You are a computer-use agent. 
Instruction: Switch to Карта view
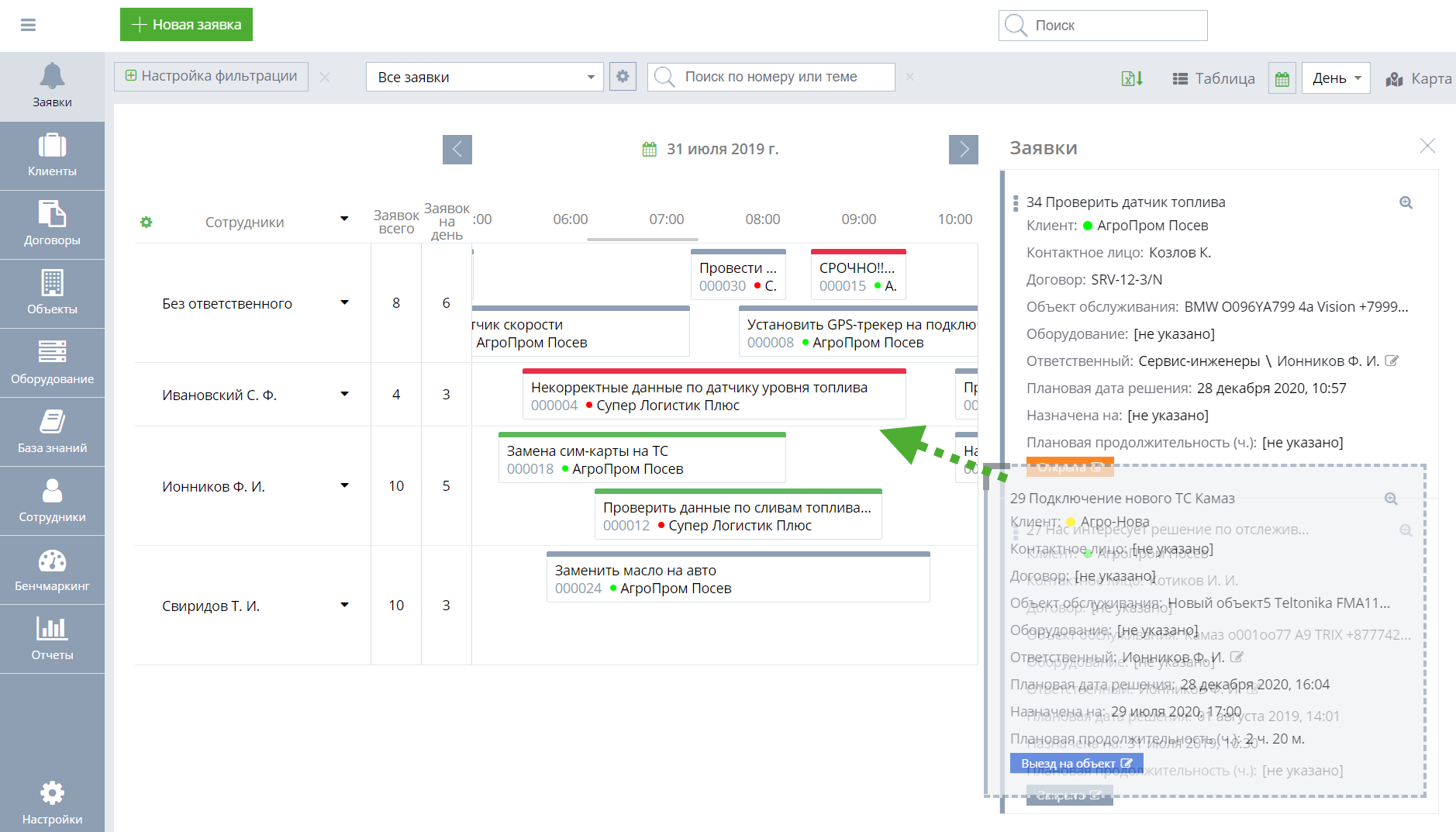[1419, 78]
